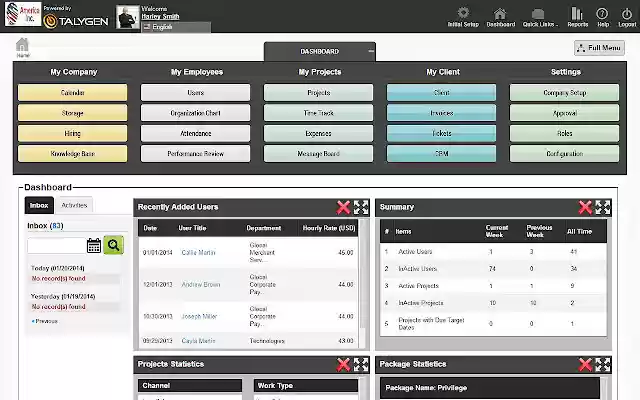Close the Recently Added Users panel
This screenshot has width=640, height=400.
pos(343,207)
